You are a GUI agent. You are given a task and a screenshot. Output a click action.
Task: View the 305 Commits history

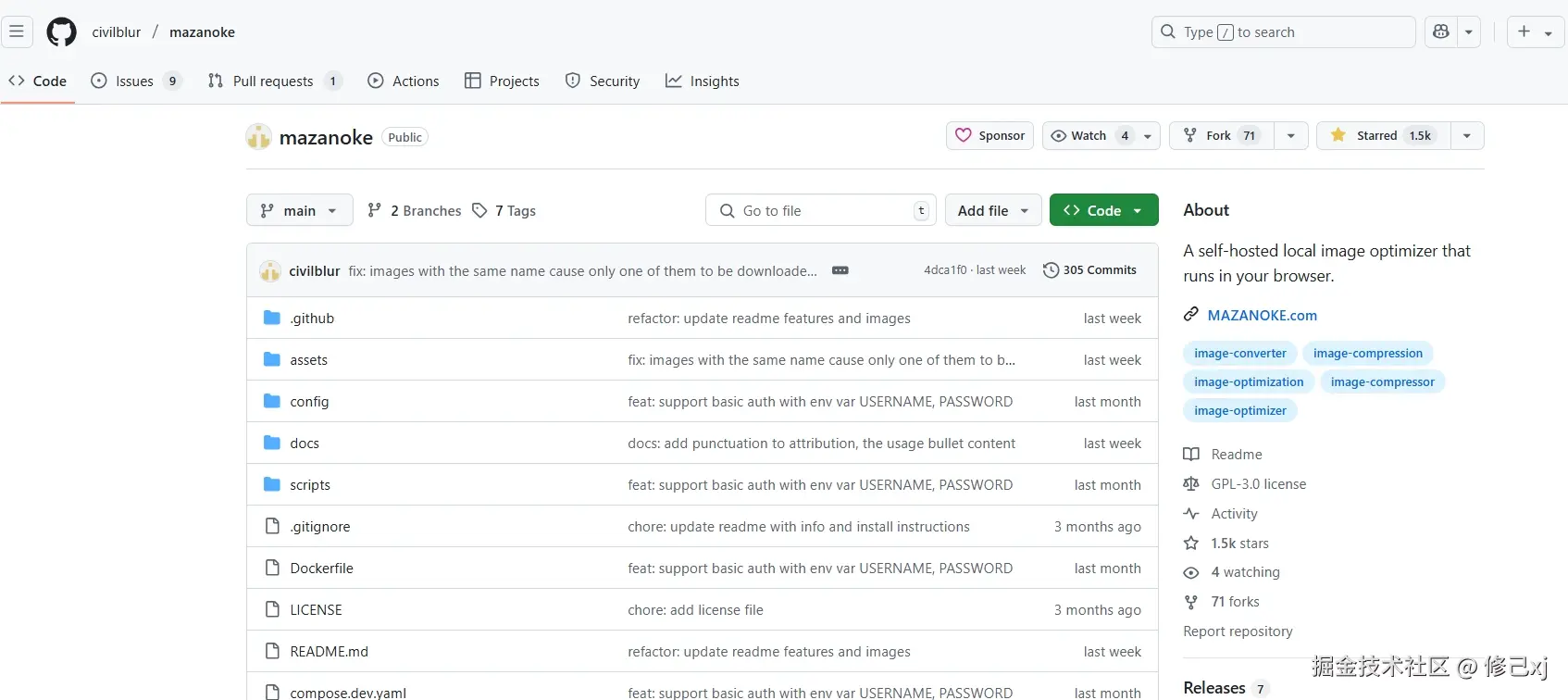[1089, 270]
